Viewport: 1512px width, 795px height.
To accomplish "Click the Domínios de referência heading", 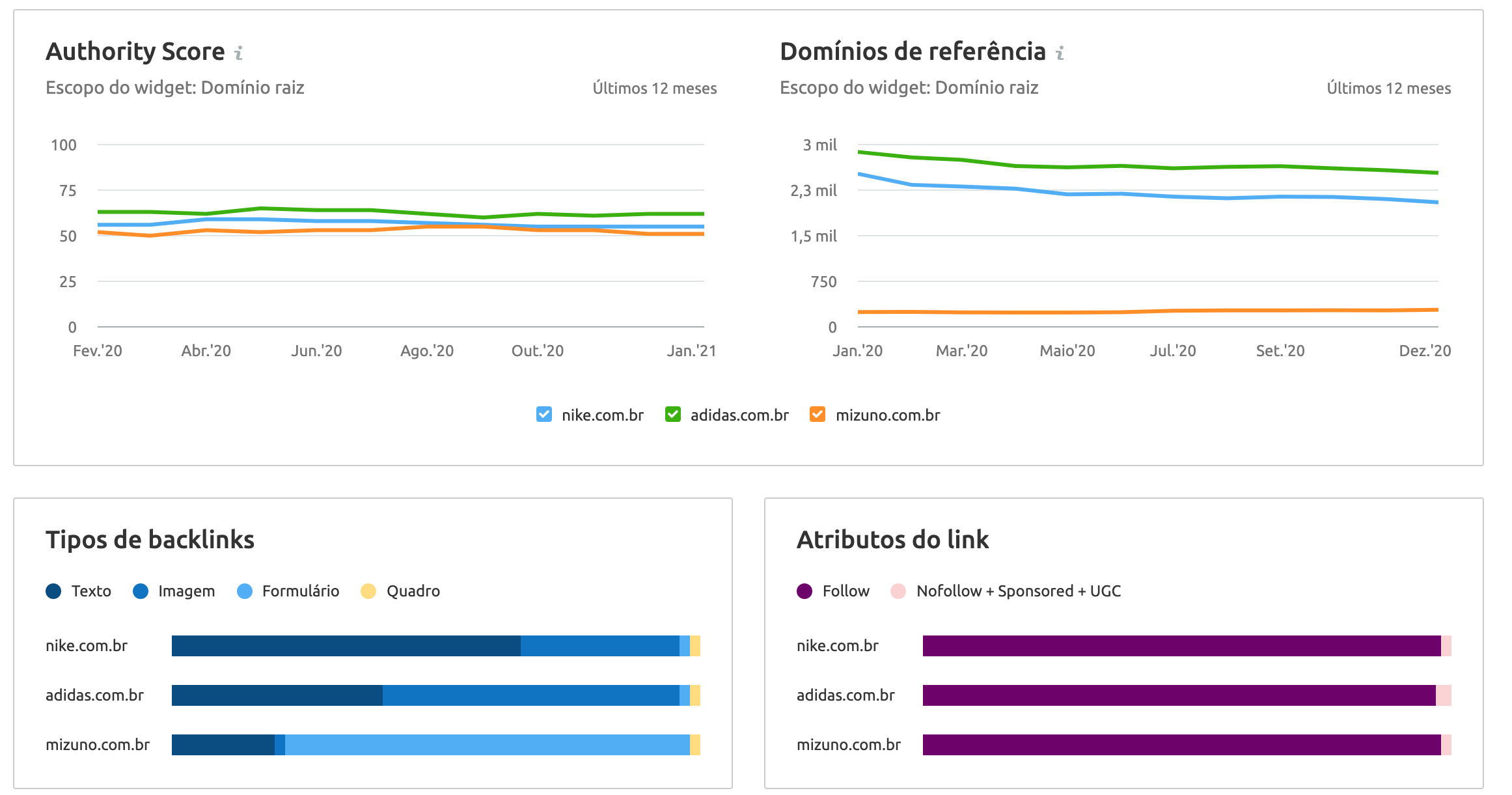I will 913,51.
